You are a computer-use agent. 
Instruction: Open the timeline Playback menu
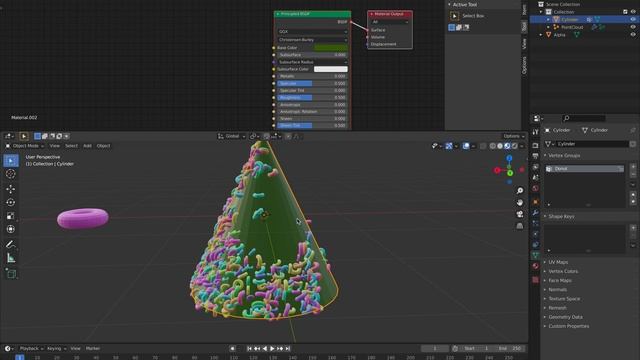31,349
